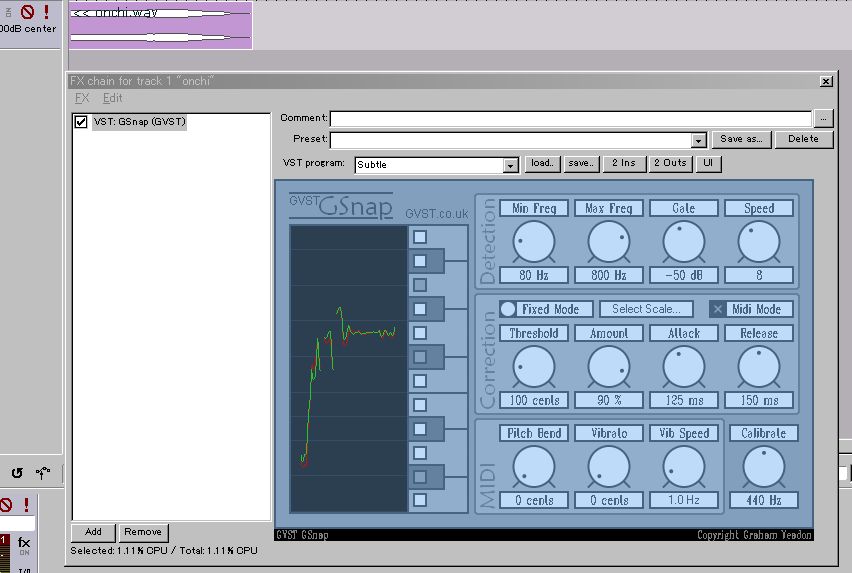
Task: Click the 00dB center volume readout
Action: pos(28,29)
